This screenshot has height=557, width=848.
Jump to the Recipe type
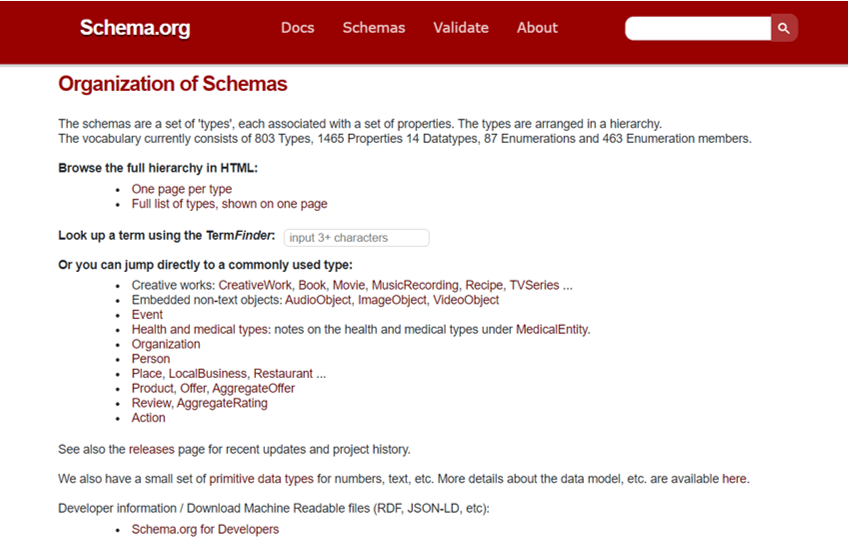coord(484,285)
